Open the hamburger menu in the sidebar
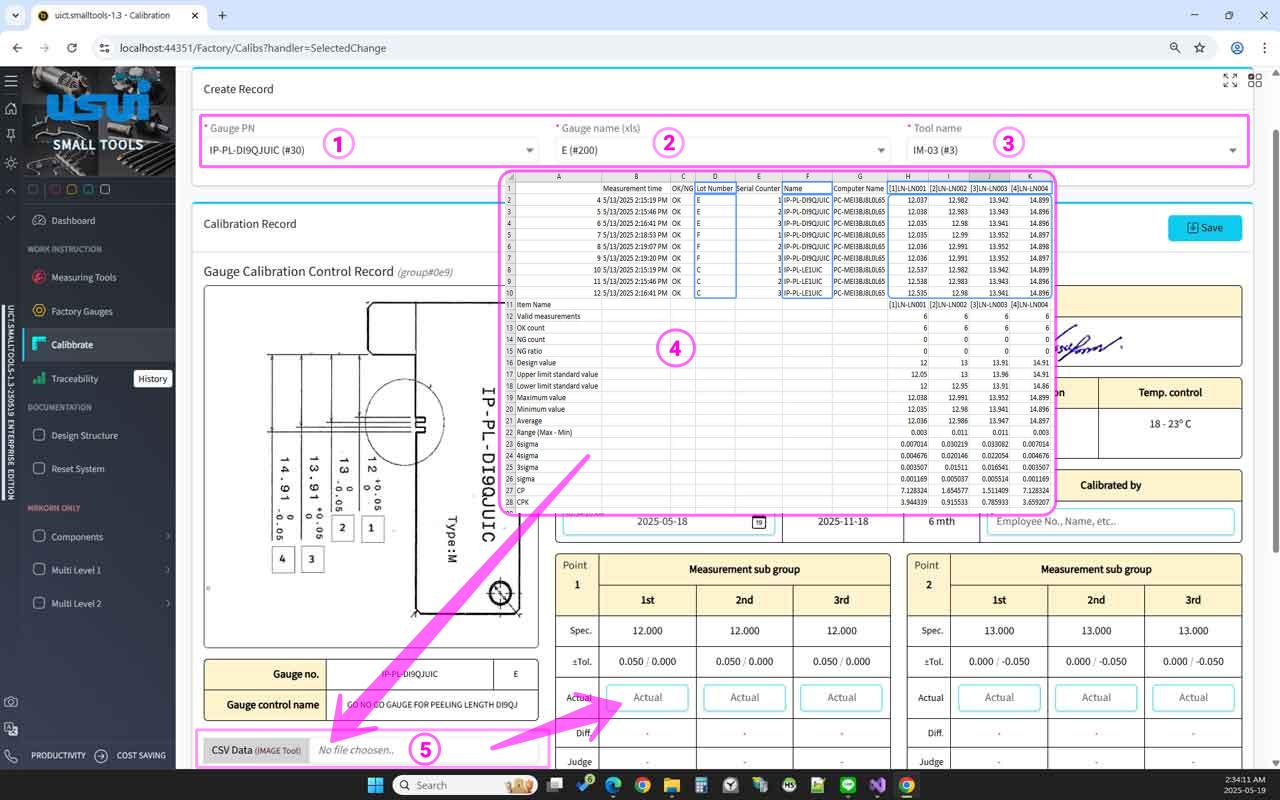Screen dimensions: 1280x800 pyautogui.click(x=10, y=81)
